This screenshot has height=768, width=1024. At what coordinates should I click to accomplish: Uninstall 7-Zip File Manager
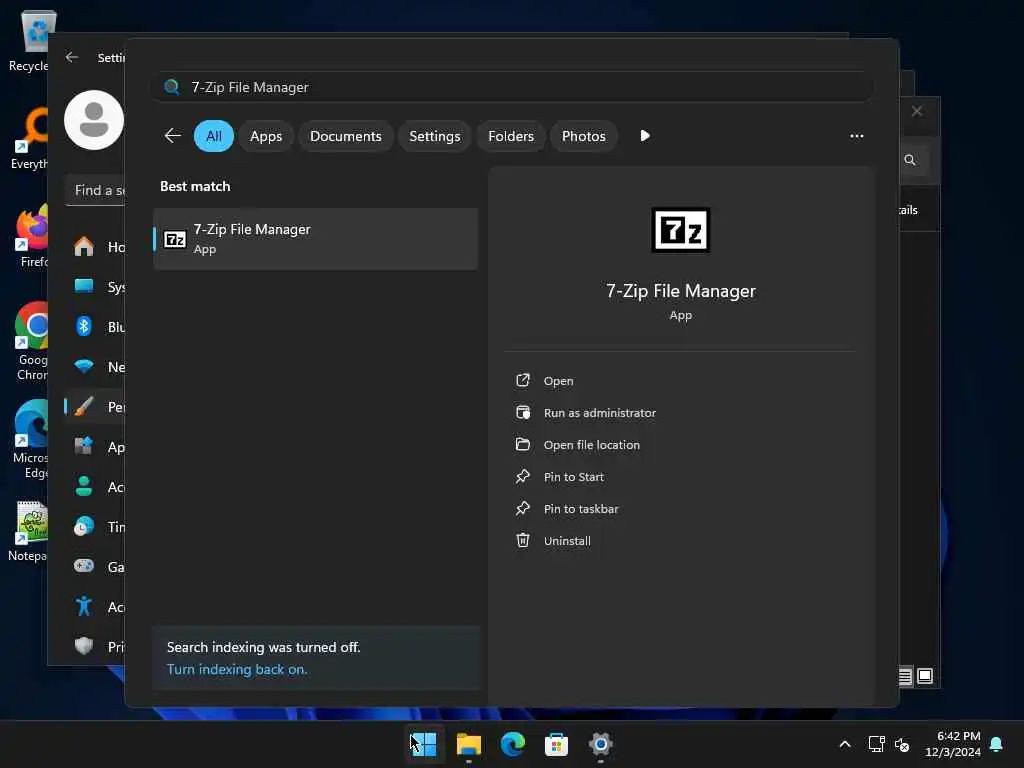[x=567, y=541]
